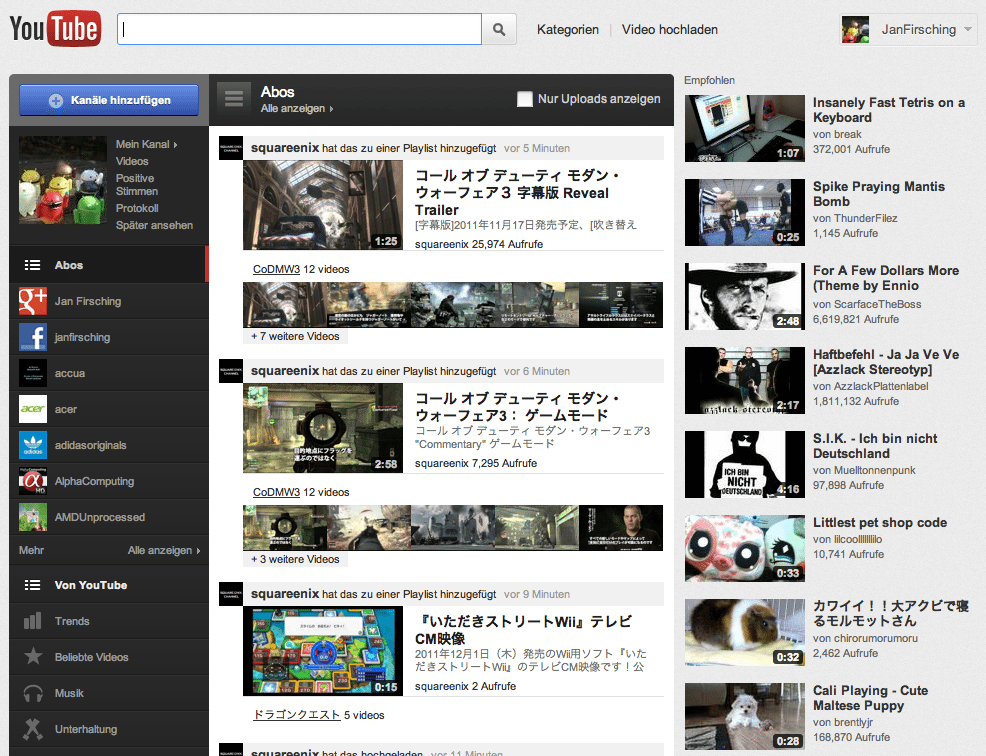Open the first CoDMW3 playlist link
The height and width of the screenshot is (756, 986).
click(276, 269)
